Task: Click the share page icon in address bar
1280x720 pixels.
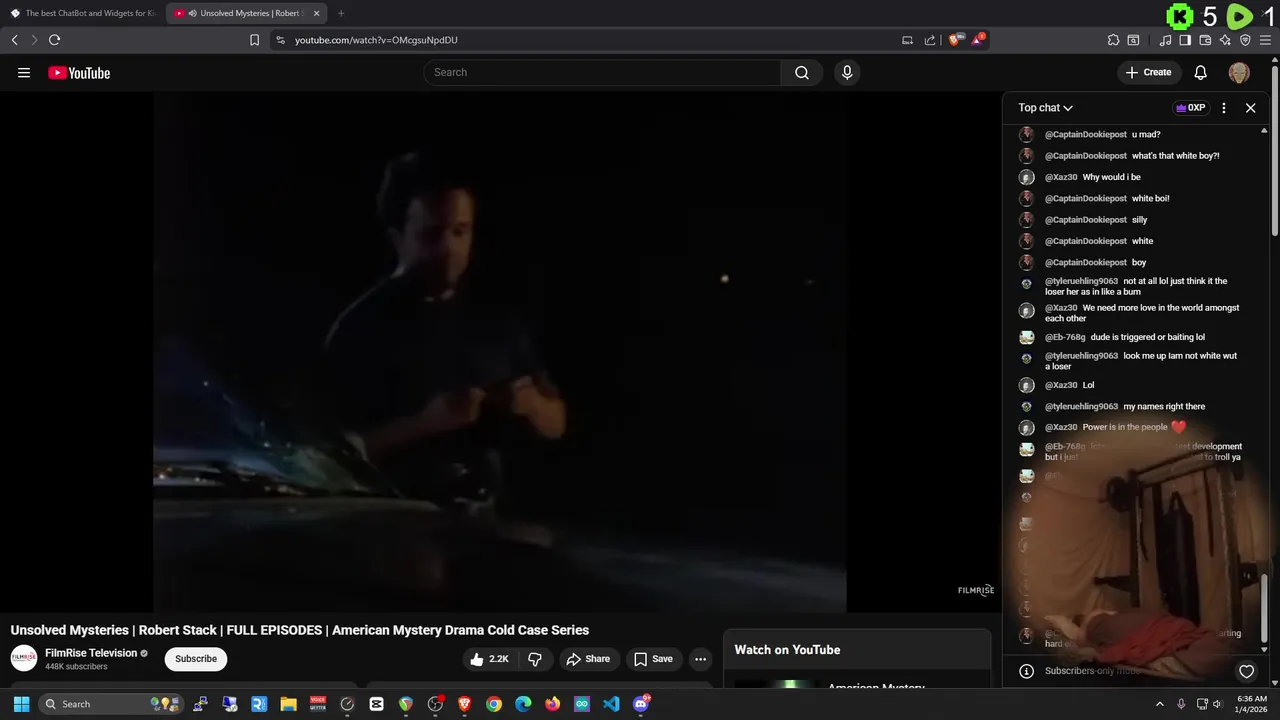Action: [930, 40]
